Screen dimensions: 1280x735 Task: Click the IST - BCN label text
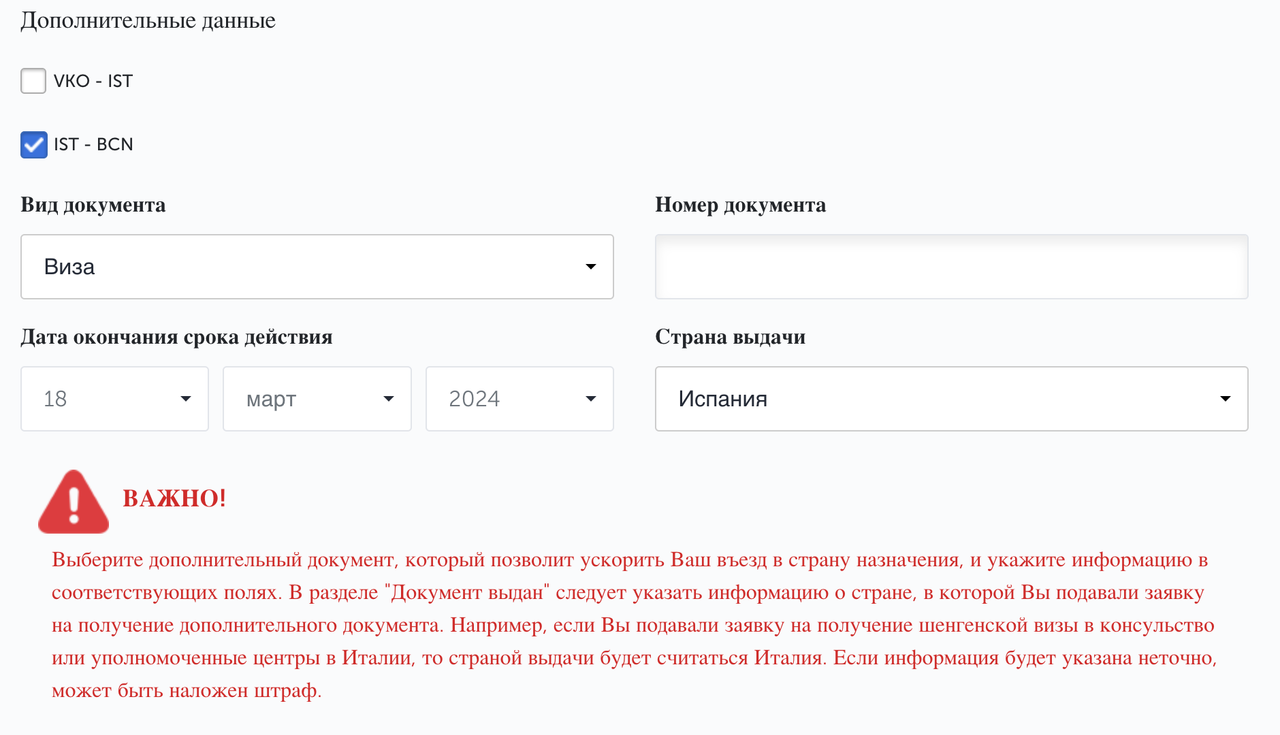tap(93, 145)
